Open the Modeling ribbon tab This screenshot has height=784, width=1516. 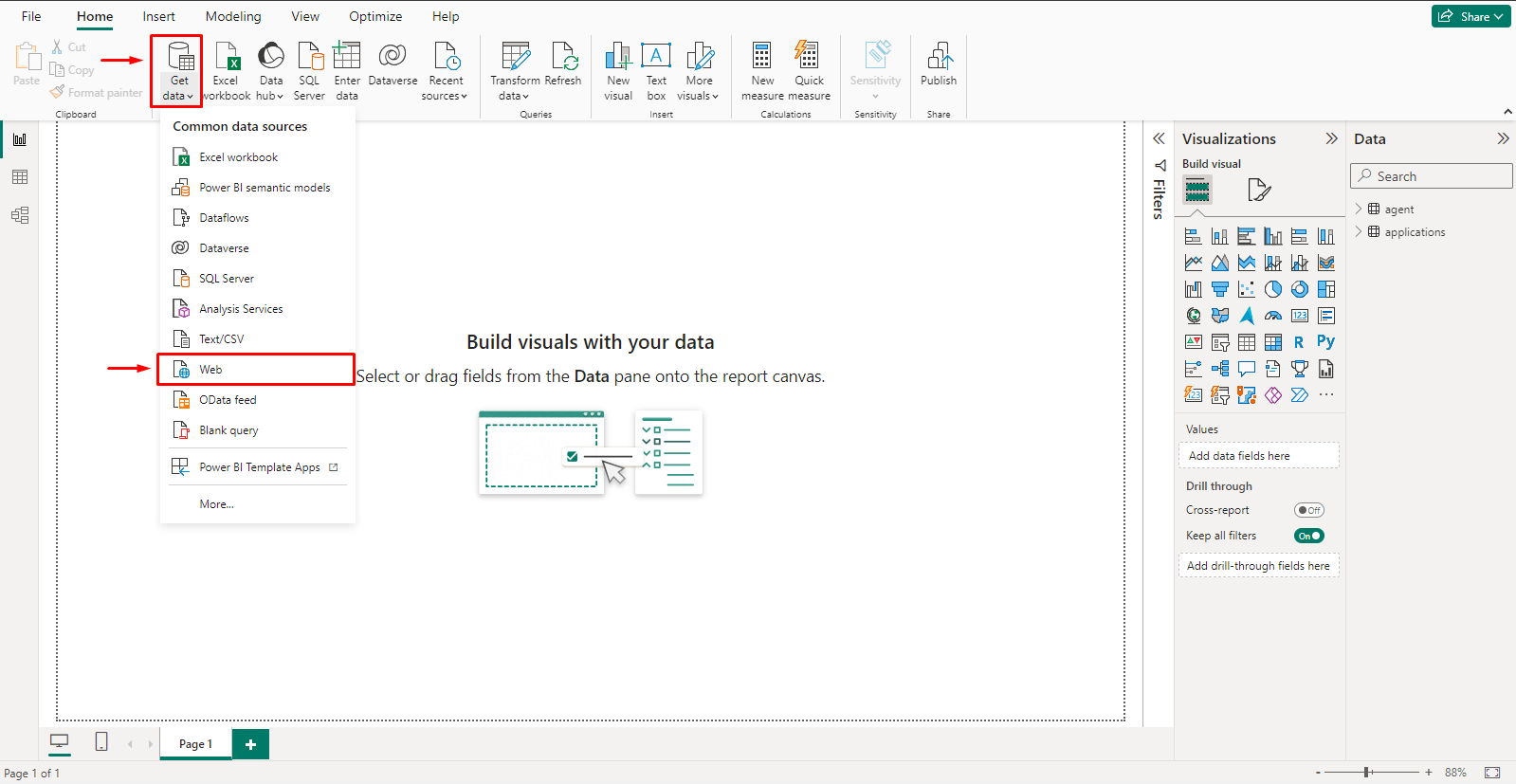click(233, 16)
